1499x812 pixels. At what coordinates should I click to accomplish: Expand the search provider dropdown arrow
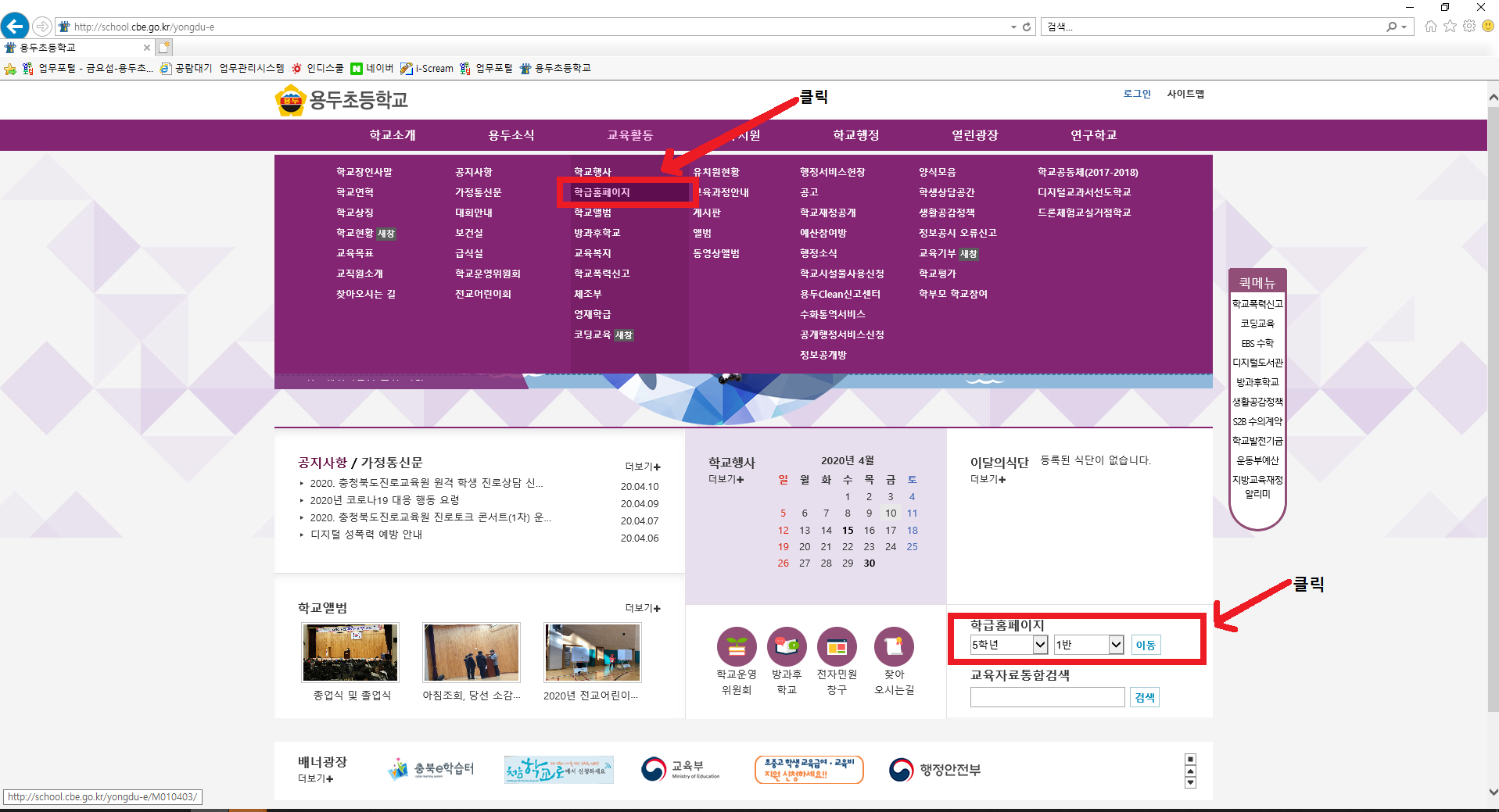pos(1404,27)
